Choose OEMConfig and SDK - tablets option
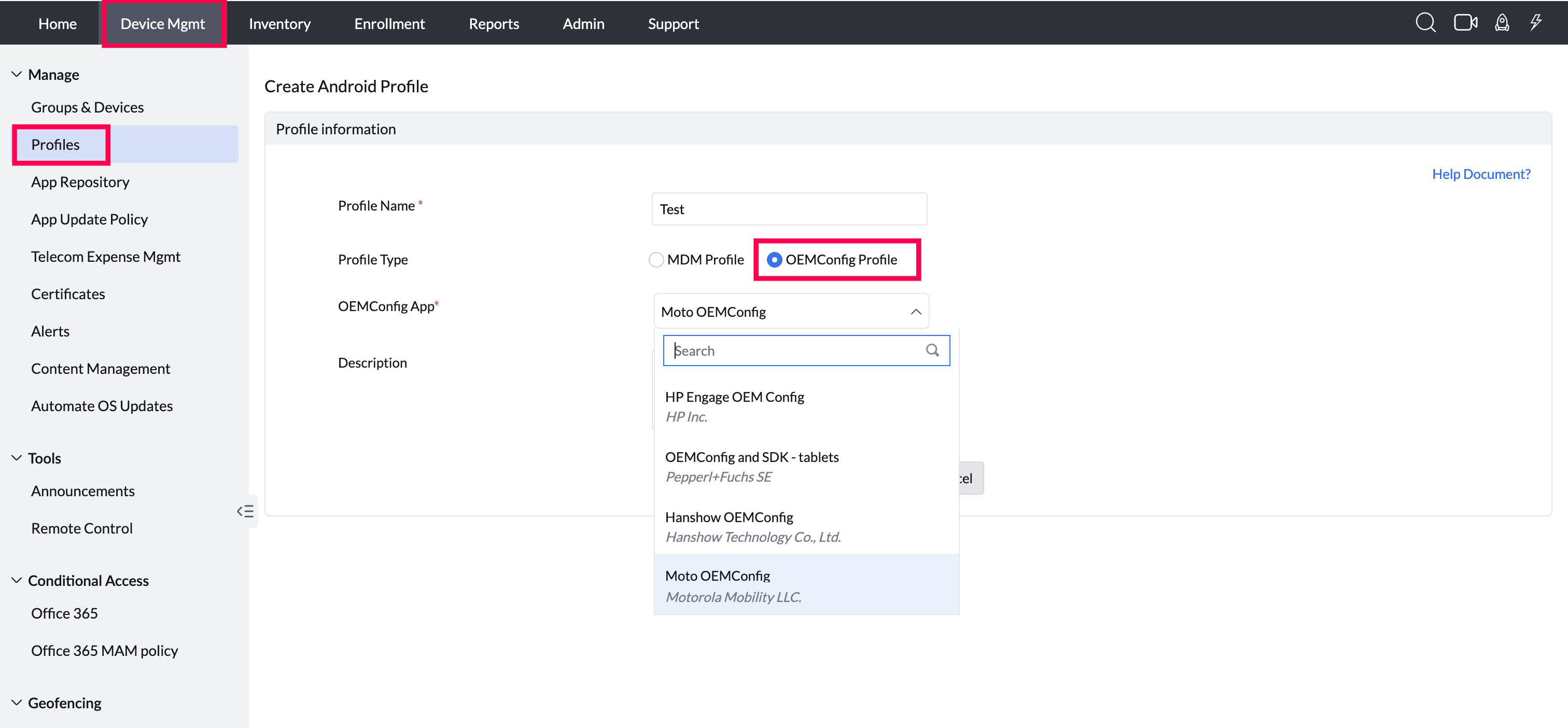Image resolution: width=1568 pixels, height=728 pixels. coord(806,466)
